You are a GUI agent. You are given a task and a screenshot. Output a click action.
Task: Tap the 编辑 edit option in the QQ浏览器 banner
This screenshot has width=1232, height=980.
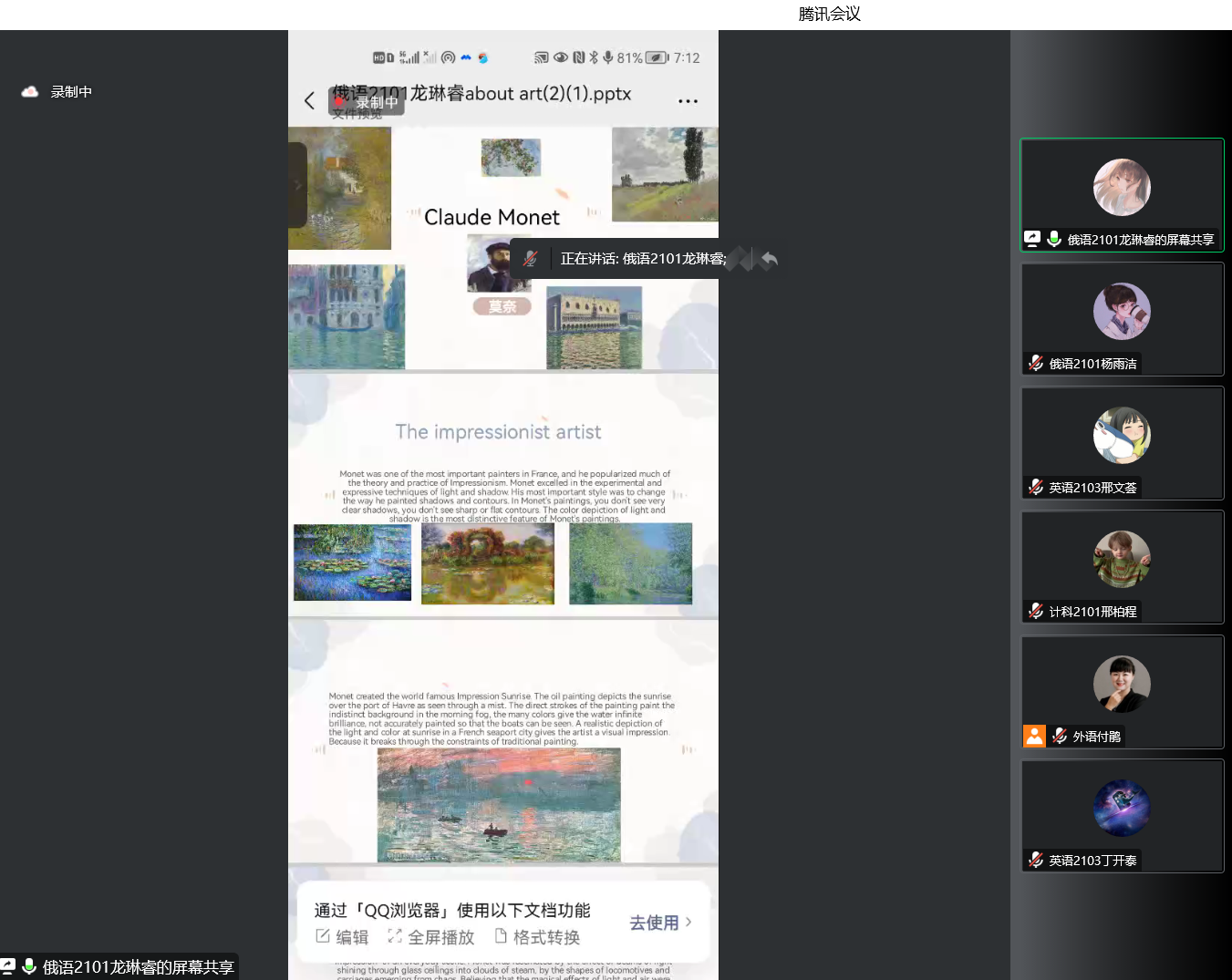(x=342, y=937)
